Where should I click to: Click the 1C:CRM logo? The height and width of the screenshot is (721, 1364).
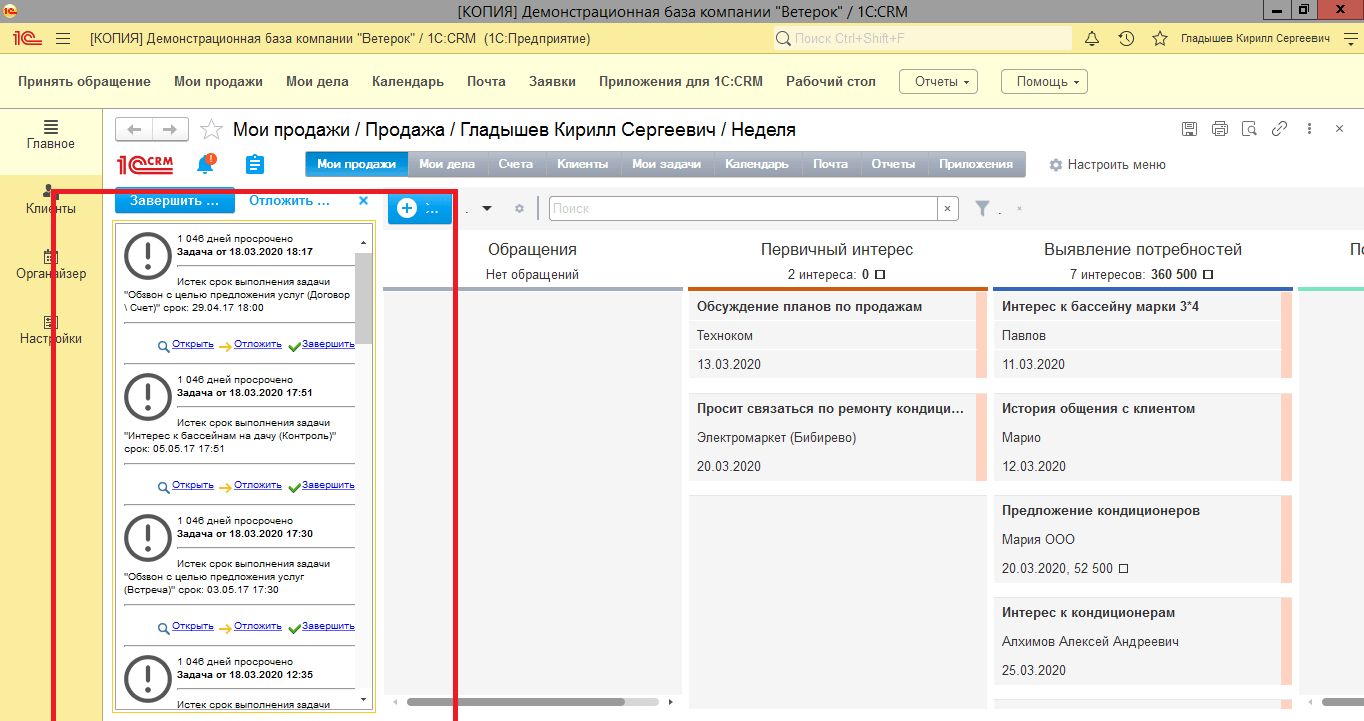pyautogui.click(x=145, y=164)
